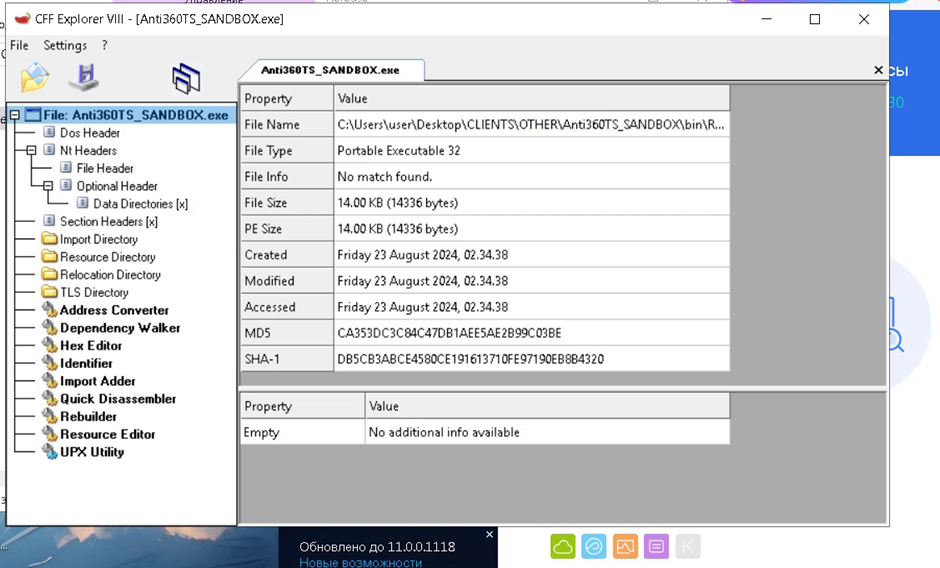940x568 pixels.
Task: Open Section Headers [x] tree item label
Action: (109, 221)
